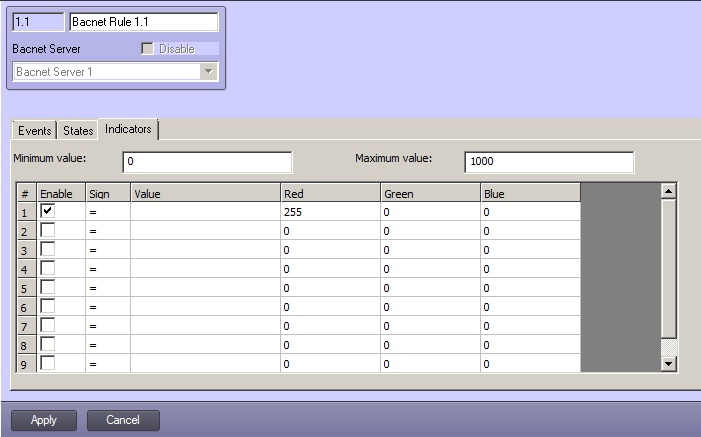Toggle the Disable checkbox
The height and width of the screenshot is (437, 701).
147,49
